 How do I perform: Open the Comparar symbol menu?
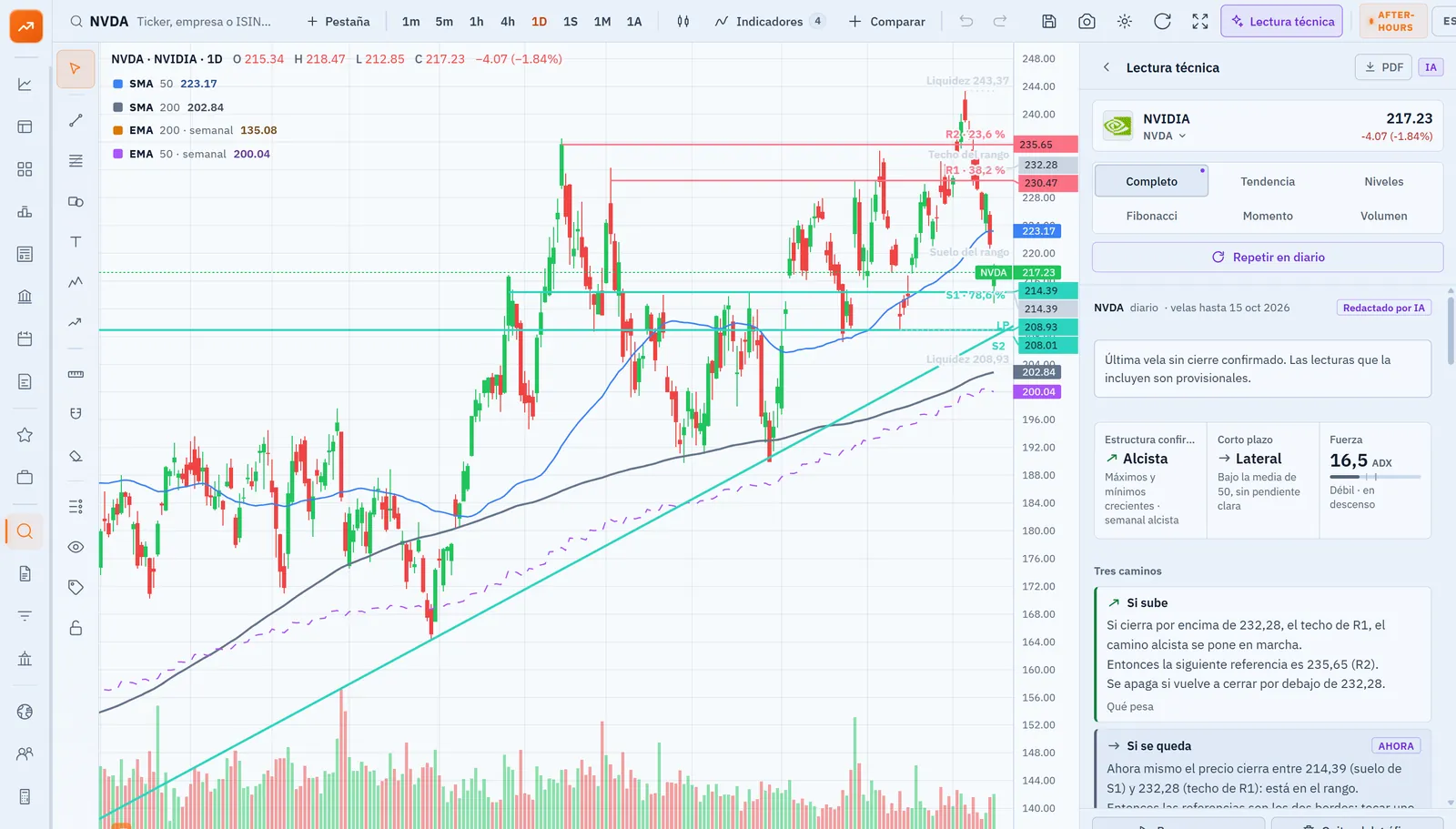(886, 21)
